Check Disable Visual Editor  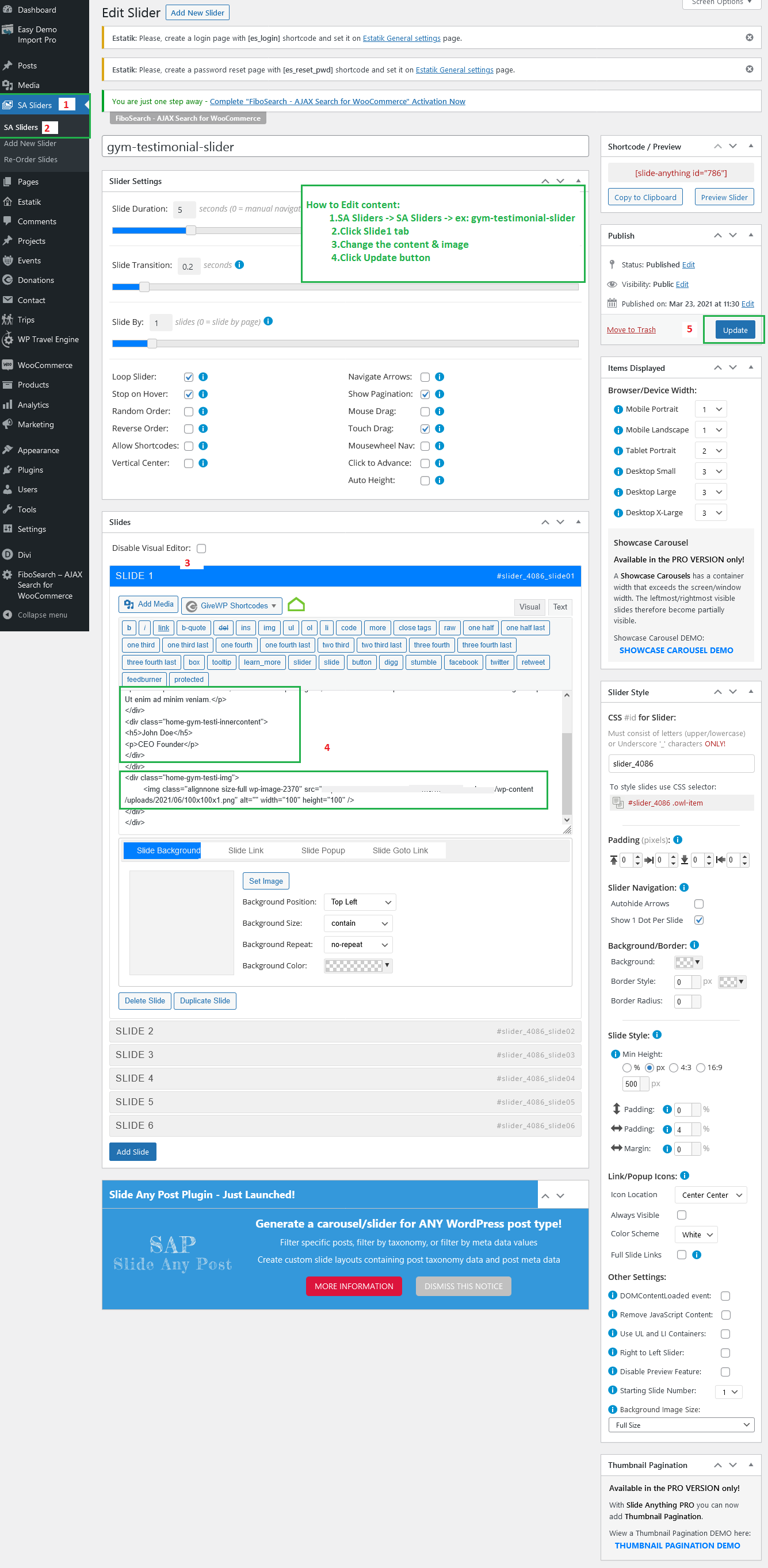[x=201, y=549]
